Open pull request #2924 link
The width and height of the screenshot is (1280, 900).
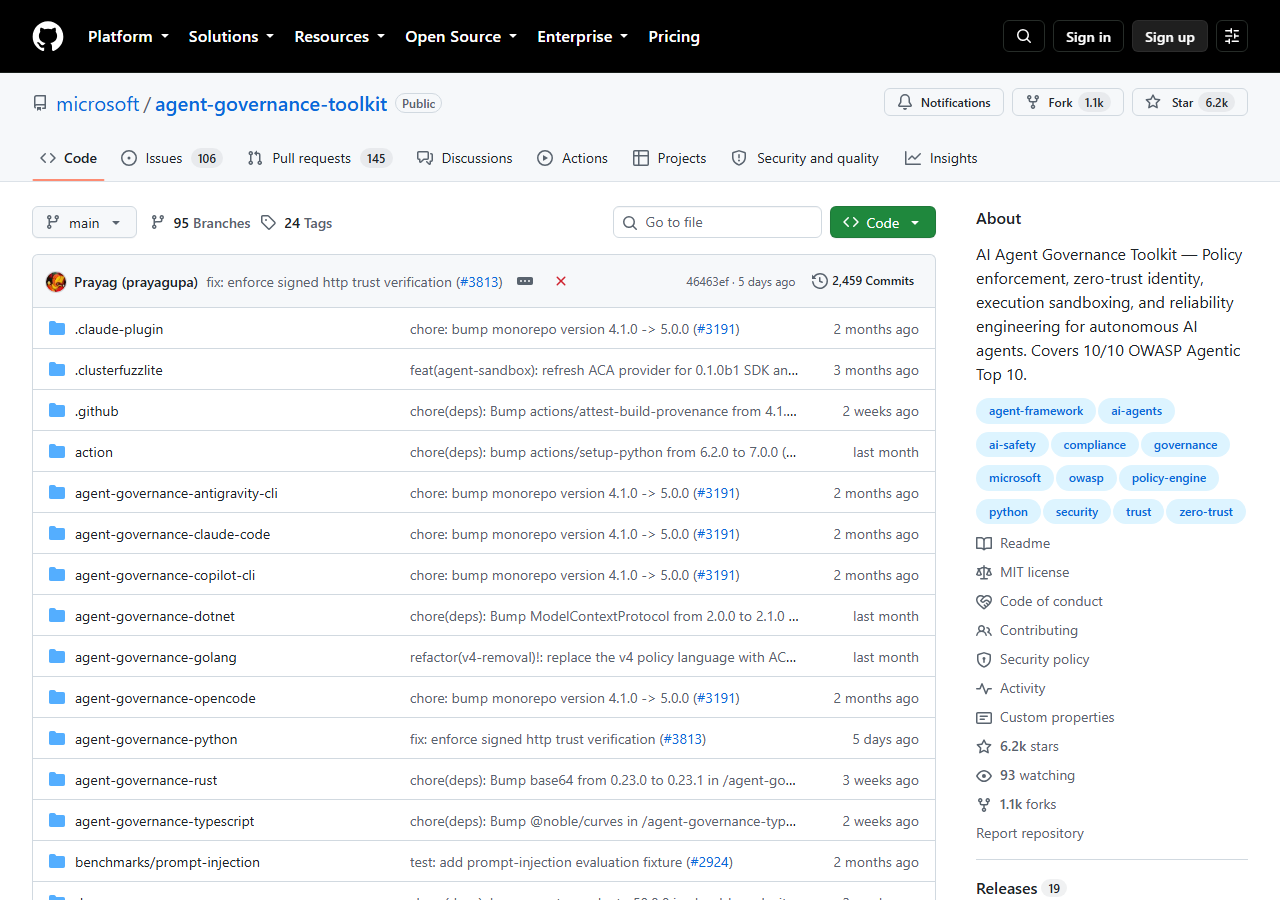pos(710,862)
